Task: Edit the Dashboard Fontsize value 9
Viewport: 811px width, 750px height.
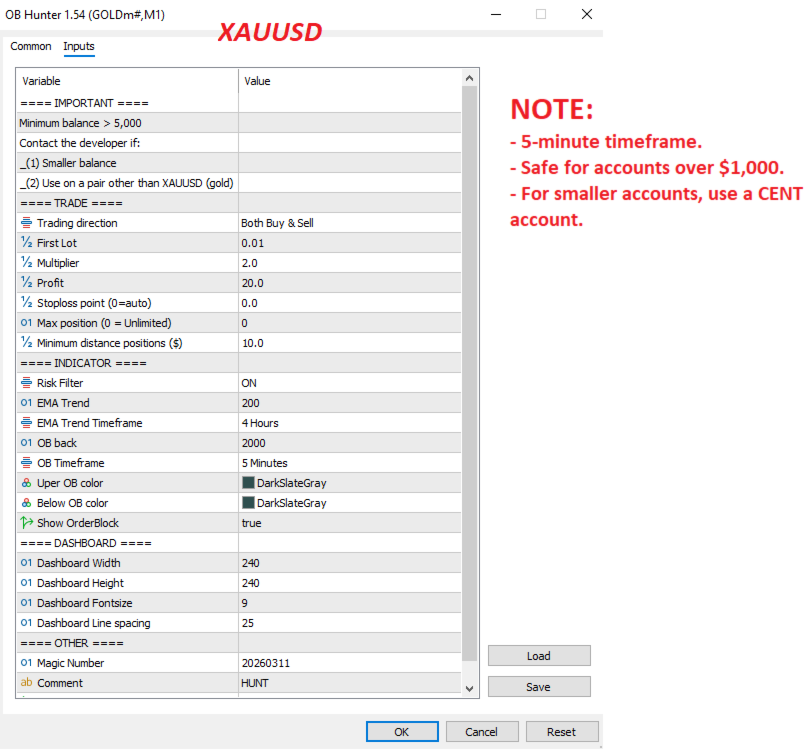Action: click(350, 603)
